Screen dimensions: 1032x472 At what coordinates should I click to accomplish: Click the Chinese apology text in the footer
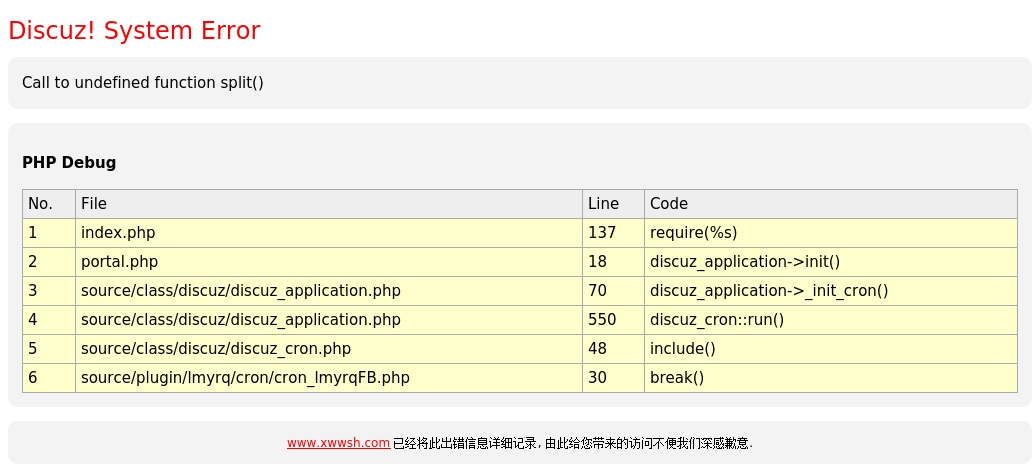point(573,443)
